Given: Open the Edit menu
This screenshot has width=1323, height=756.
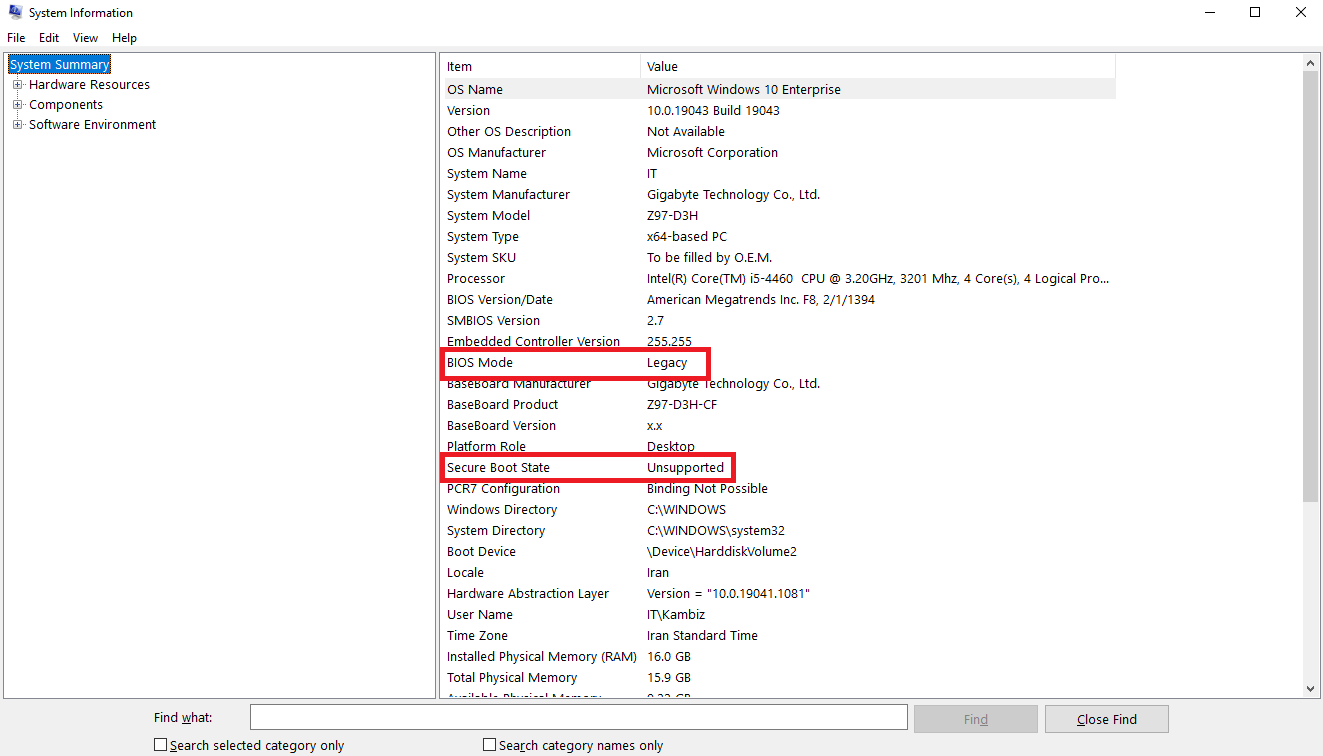Looking at the screenshot, I should (49, 38).
